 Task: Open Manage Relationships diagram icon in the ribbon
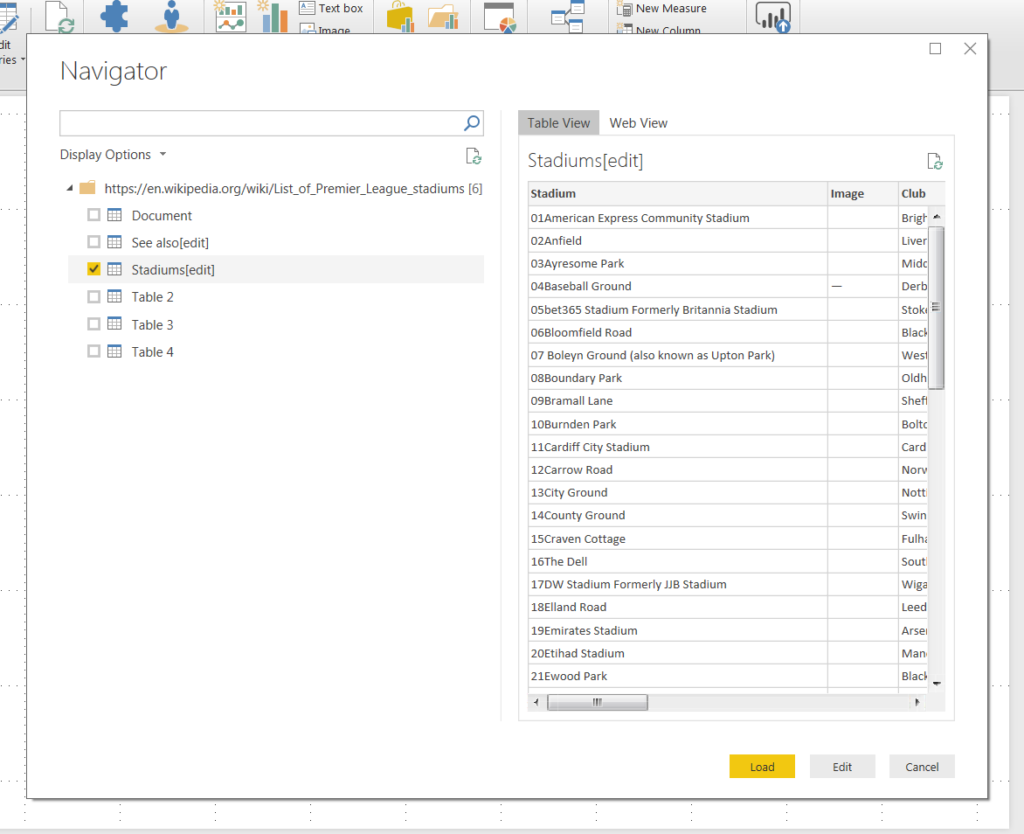click(567, 16)
